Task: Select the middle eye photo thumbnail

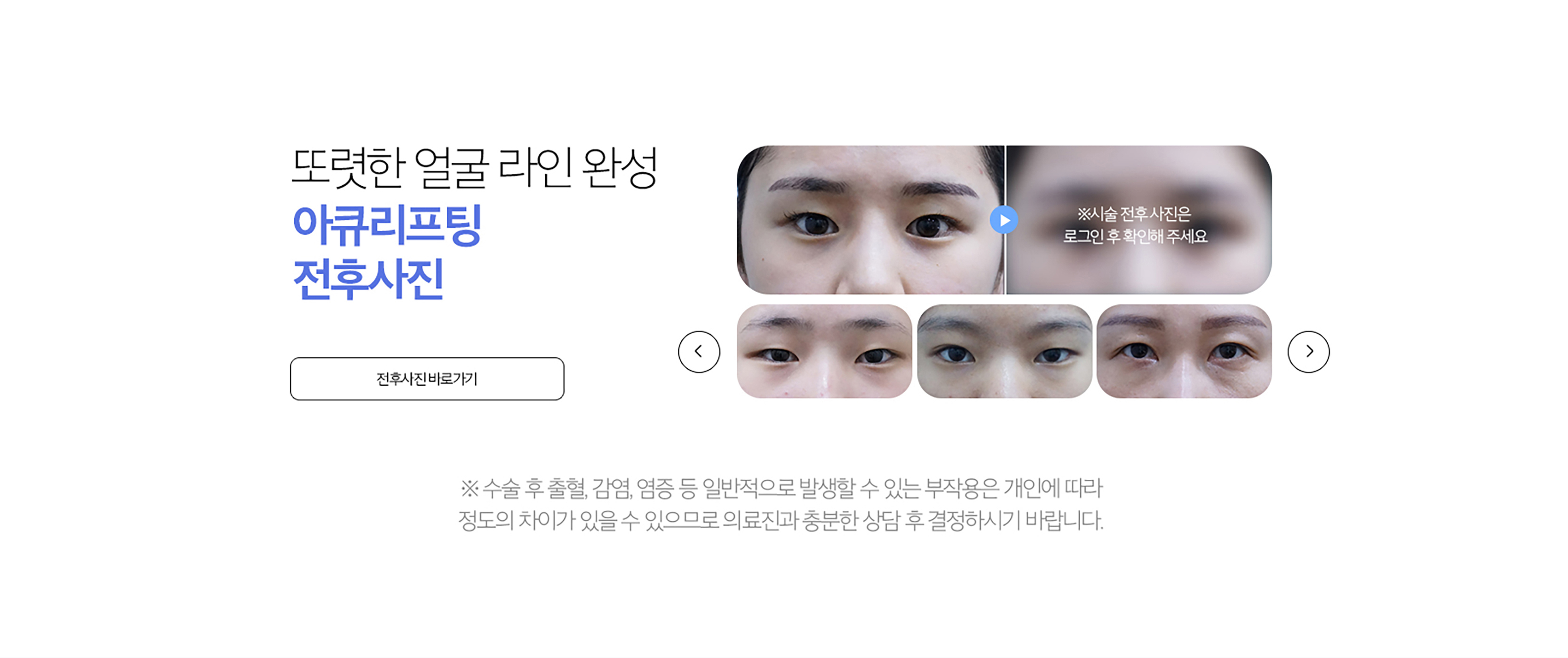Action: tap(1004, 351)
